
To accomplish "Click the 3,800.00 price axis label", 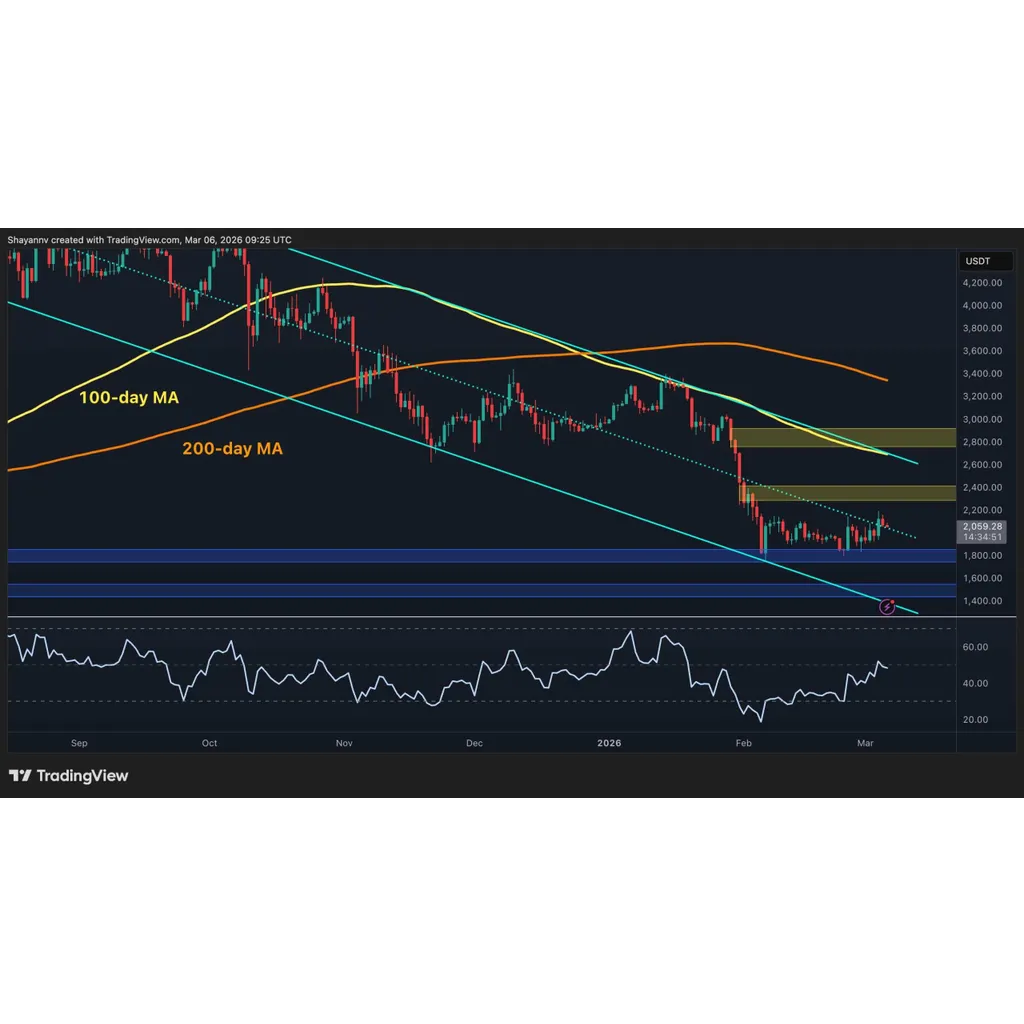I will [x=982, y=328].
